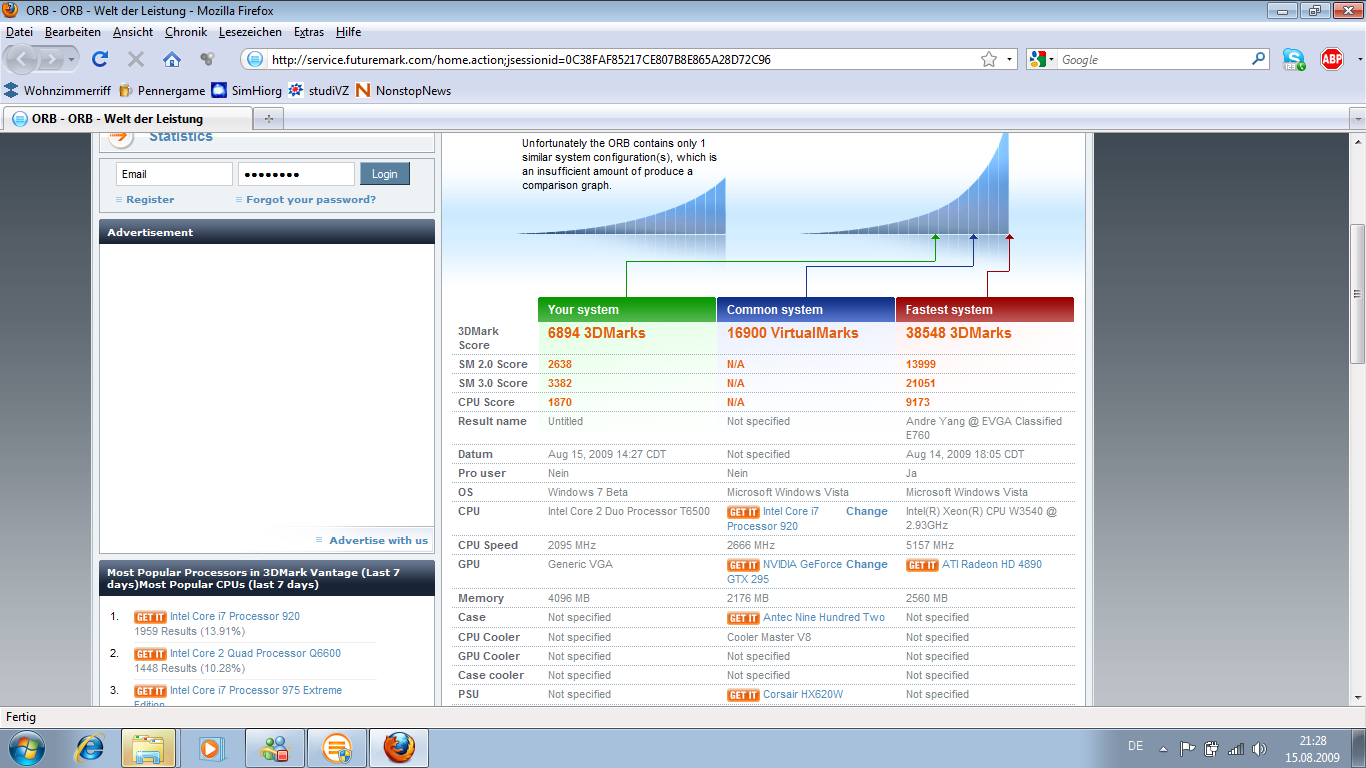
Task: Open the Hilfe menu
Action: point(348,32)
